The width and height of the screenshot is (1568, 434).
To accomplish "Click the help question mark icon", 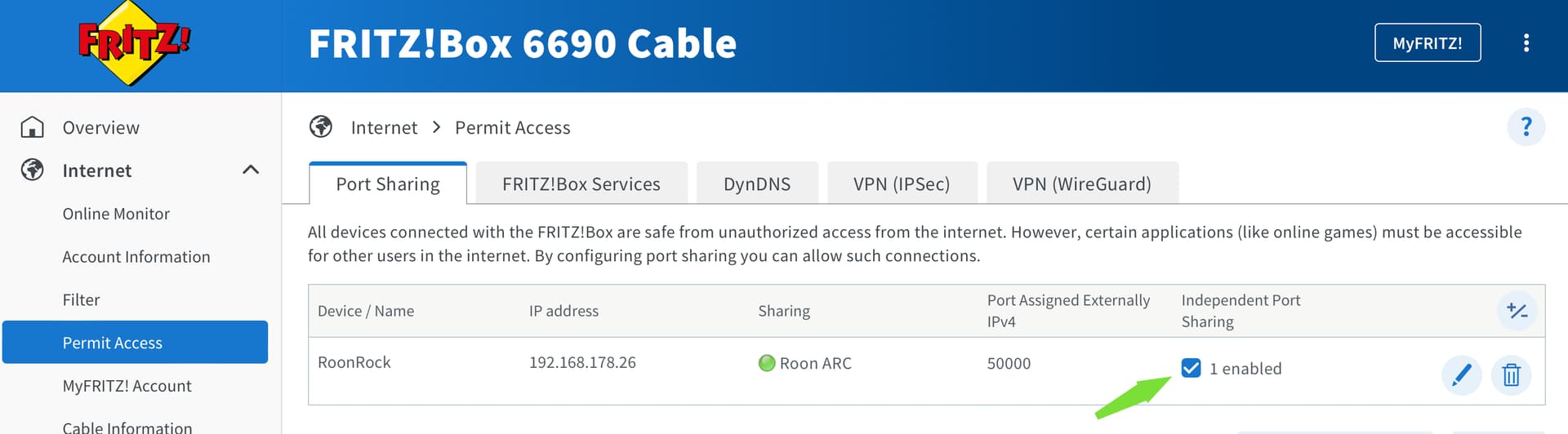I will pyautogui.click(x=1525, y=127).
